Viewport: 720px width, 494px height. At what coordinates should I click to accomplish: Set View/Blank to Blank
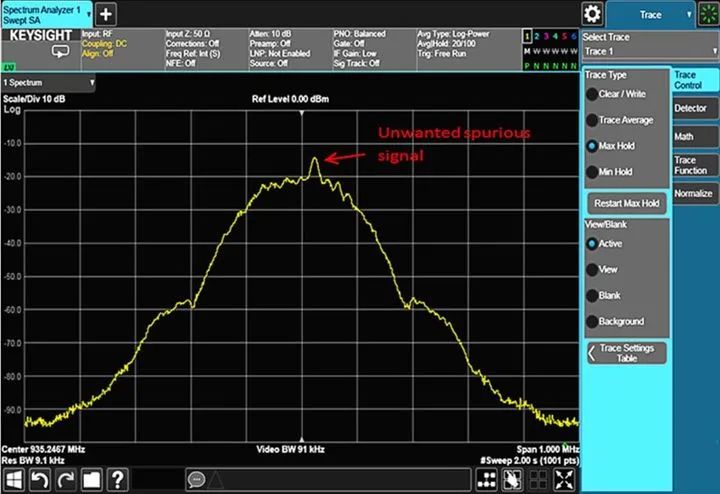(x=604, y=296)
